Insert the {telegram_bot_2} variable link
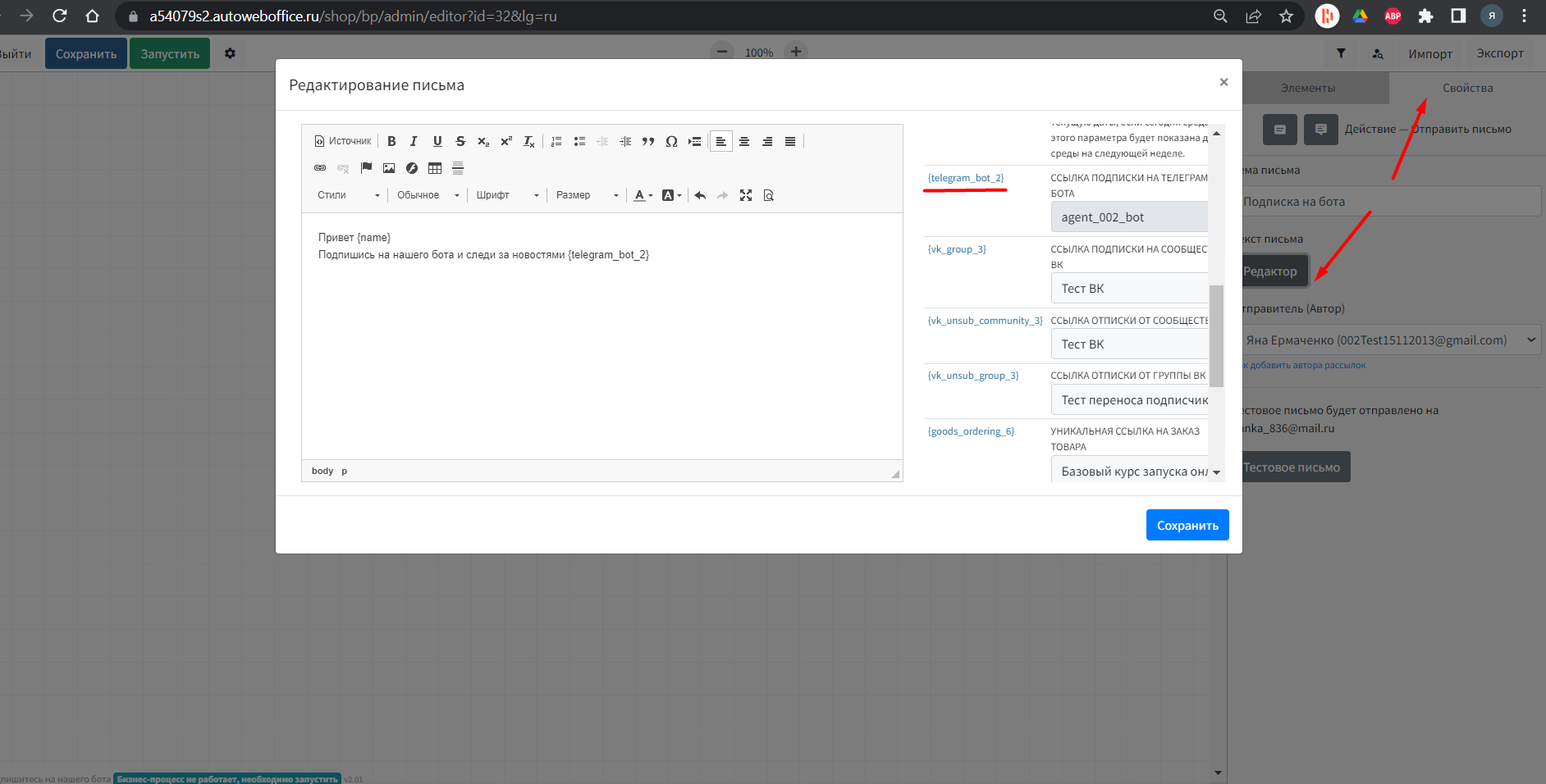 965,178
